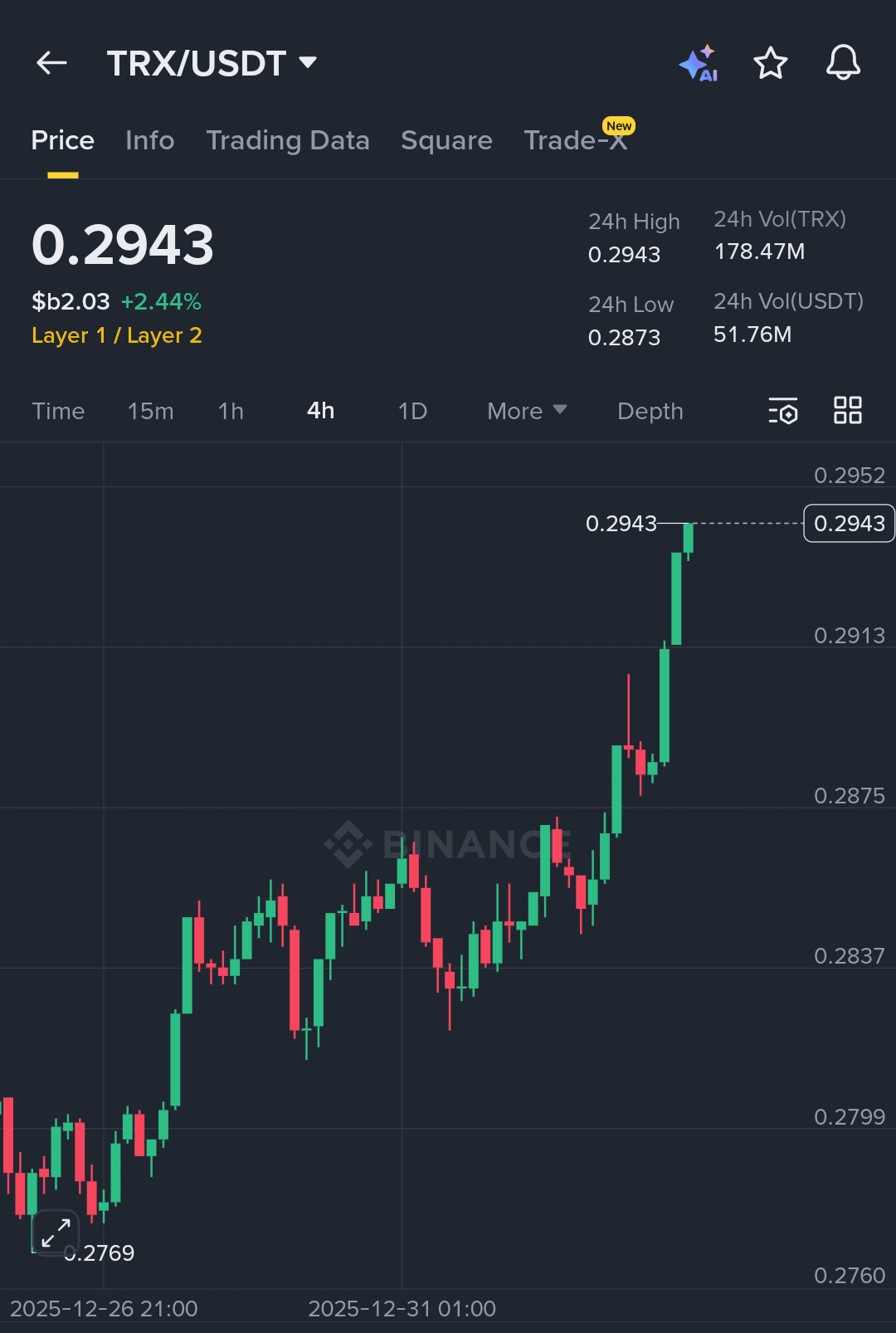Image resolution: width=896 pixels, height=1333 pixels.
Task: Enable the 1h candle interval
Action: (x=231, y=411)
